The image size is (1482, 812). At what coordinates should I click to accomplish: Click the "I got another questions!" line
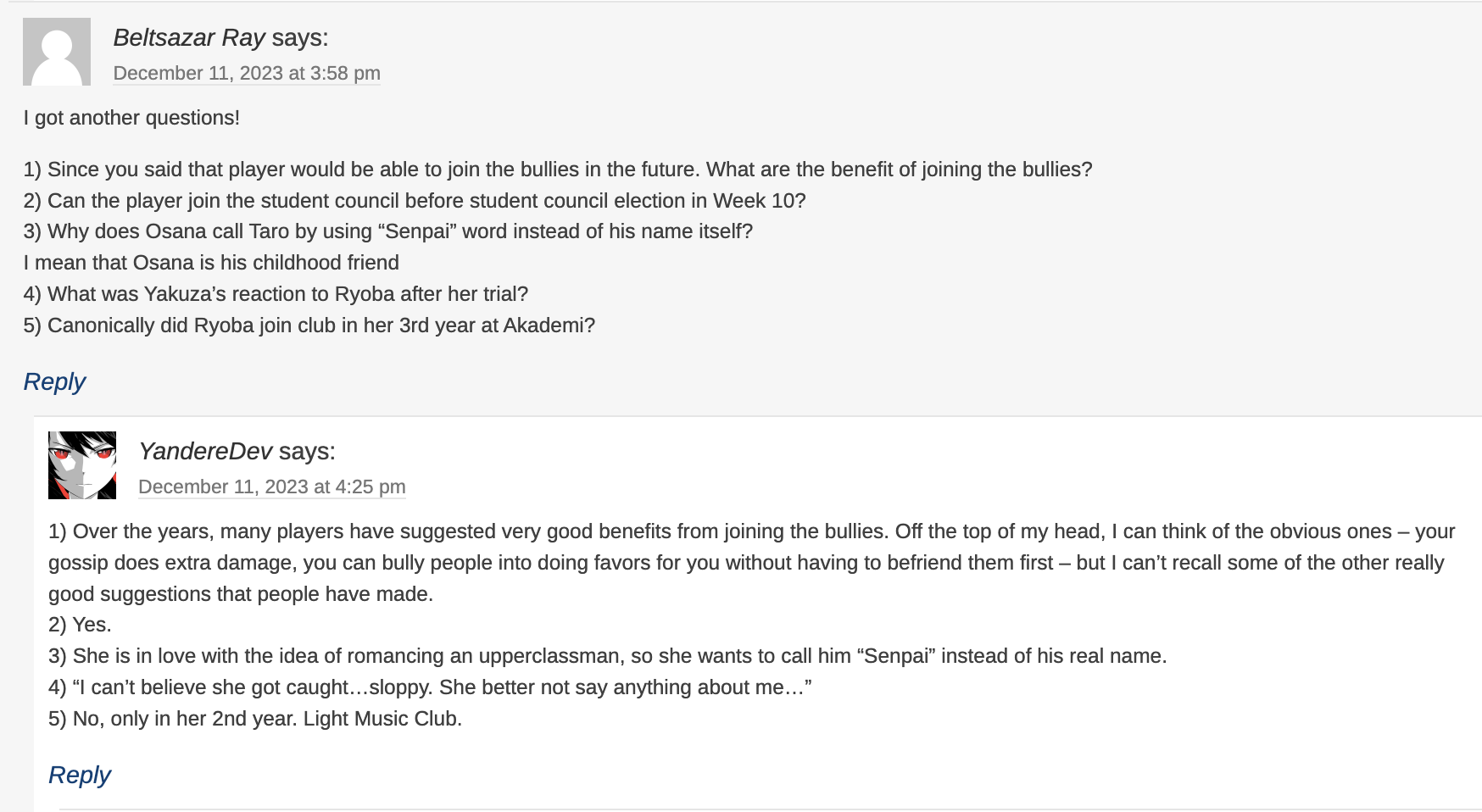[x=131, y=118]
